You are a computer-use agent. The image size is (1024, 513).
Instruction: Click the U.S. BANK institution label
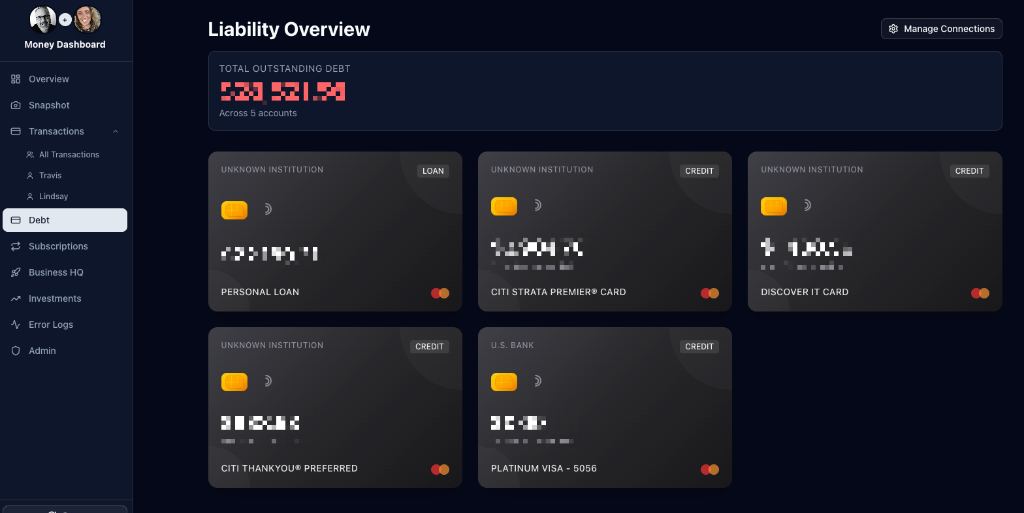point(513,345)
